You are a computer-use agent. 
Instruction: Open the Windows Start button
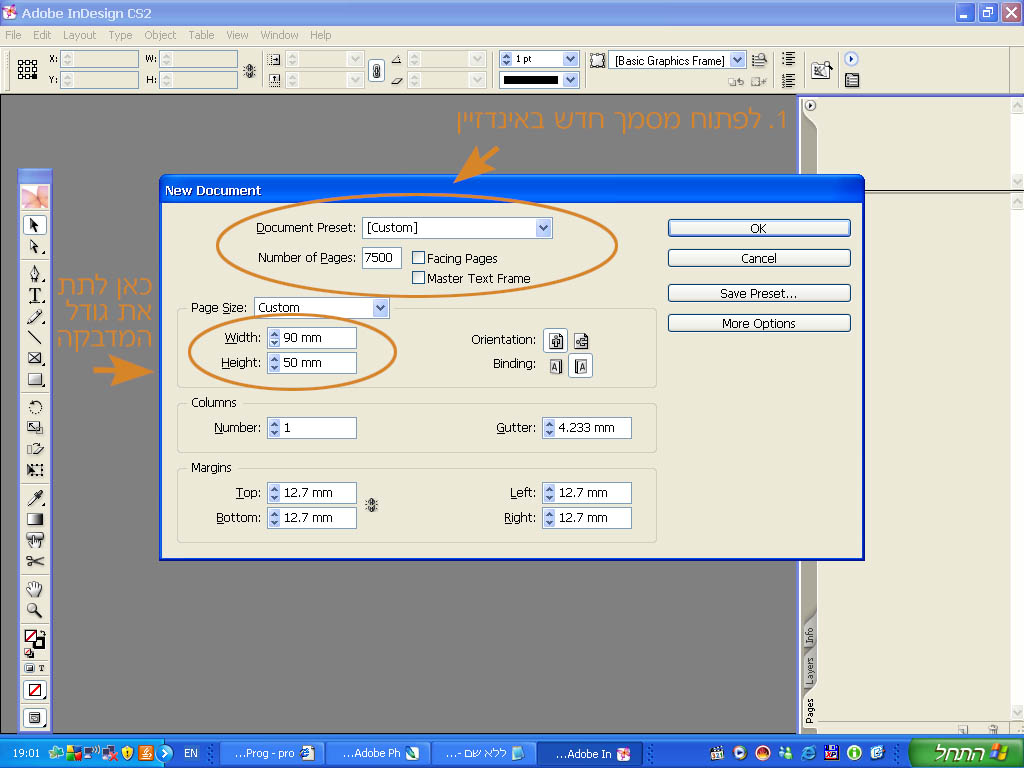click(965, 752)
